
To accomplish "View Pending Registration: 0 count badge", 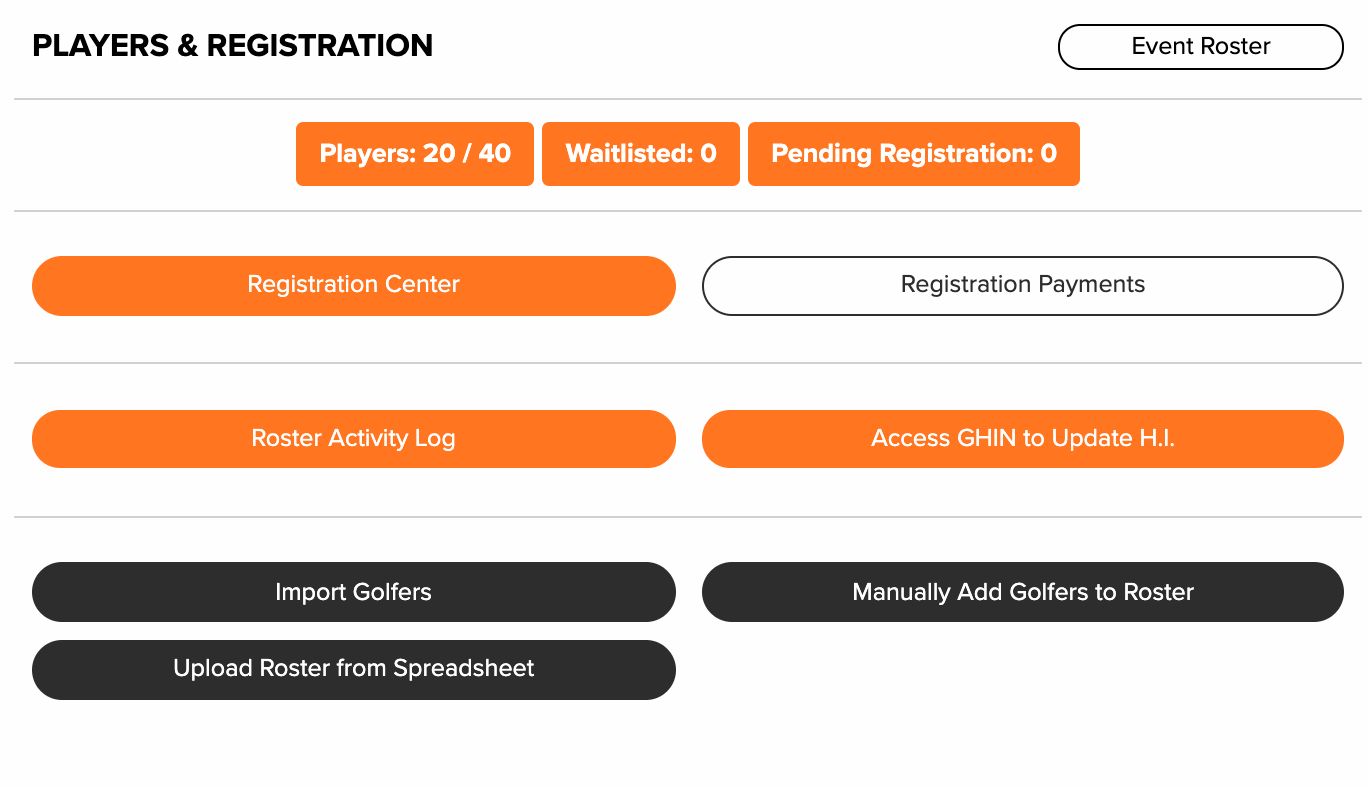I will (914, 154).
